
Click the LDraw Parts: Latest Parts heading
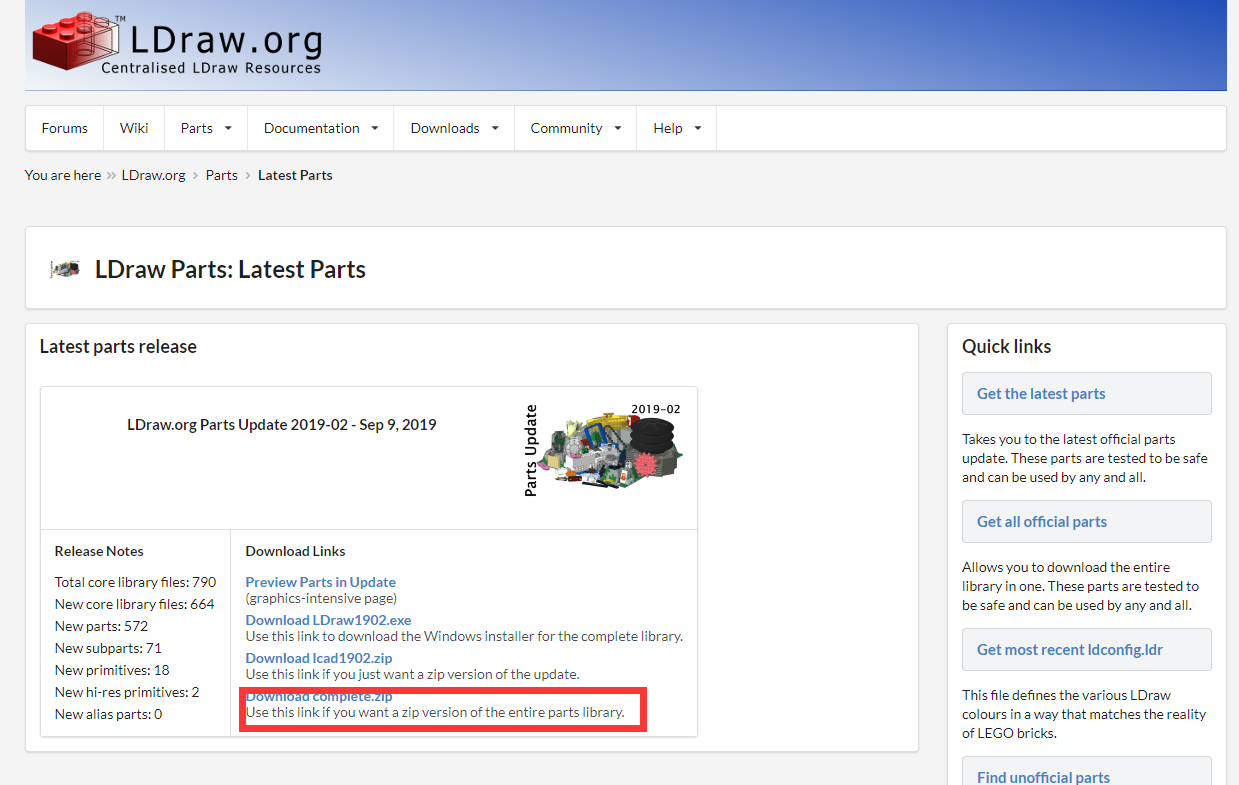coord(230,269)
